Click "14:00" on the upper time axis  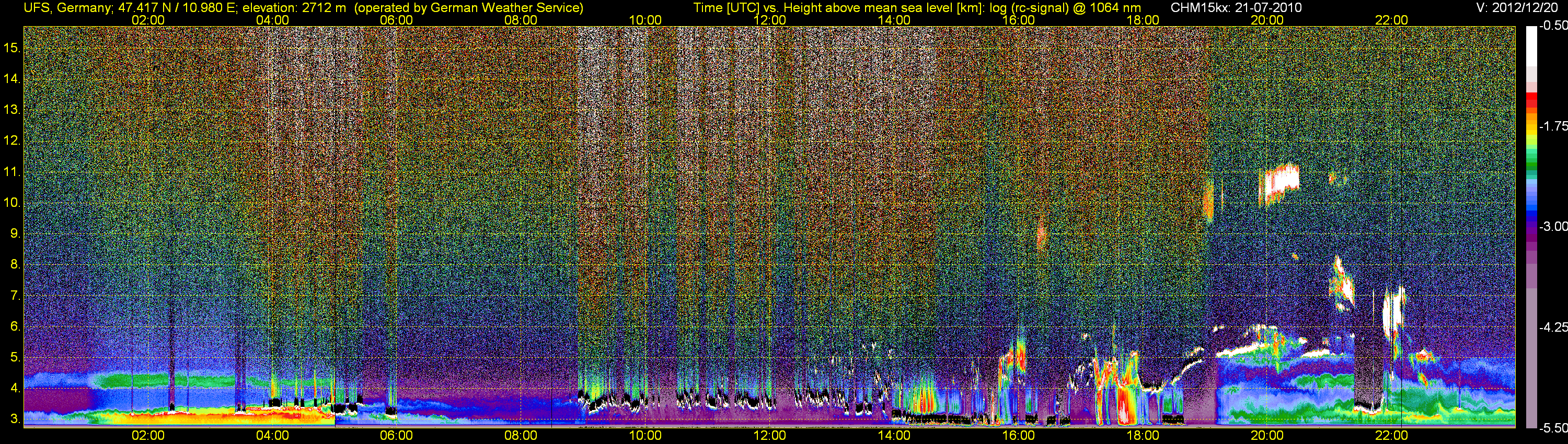pyautogui.click(x=894, y=20)
